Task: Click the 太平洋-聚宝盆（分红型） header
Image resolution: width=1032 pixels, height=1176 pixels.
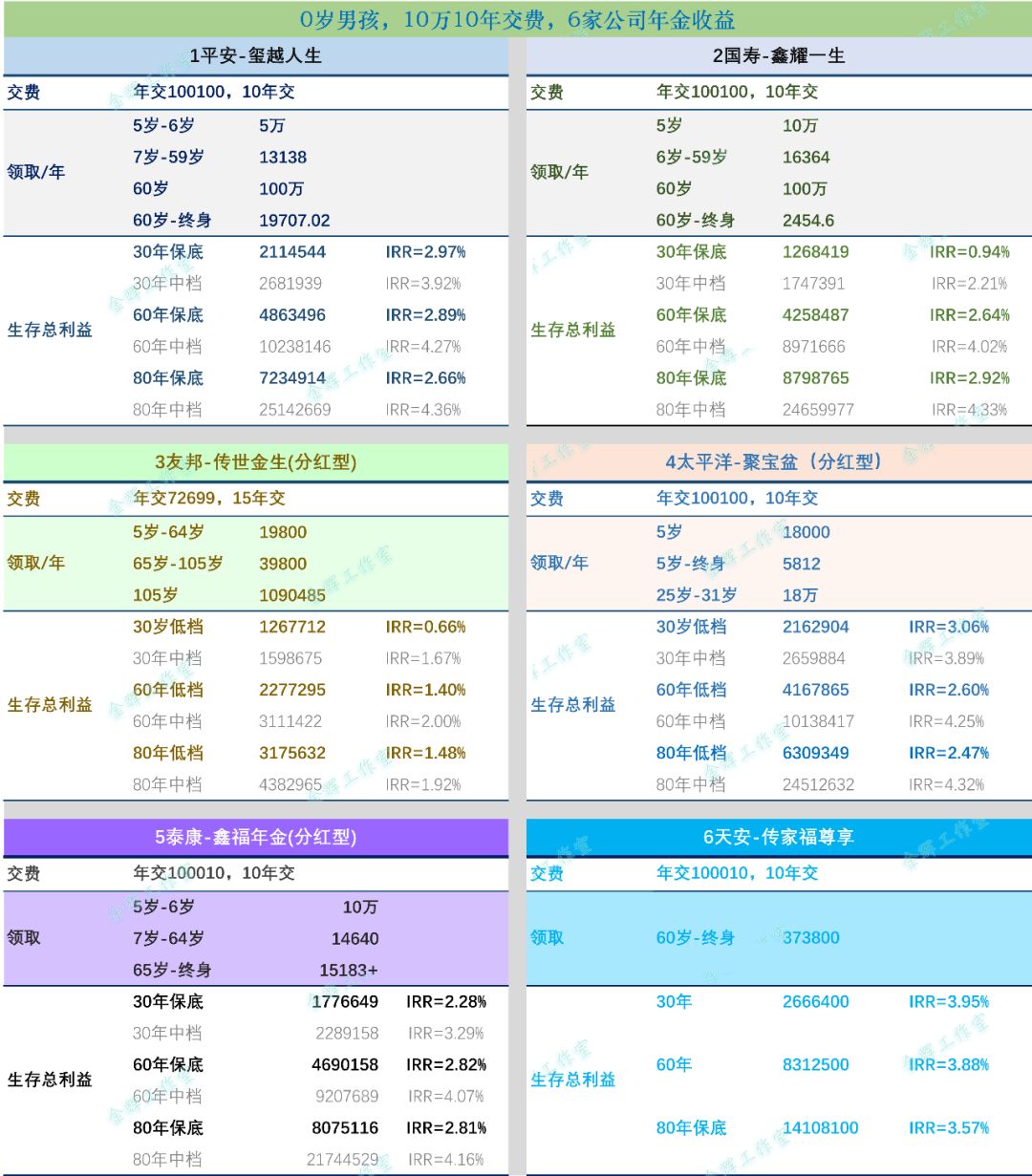Action: click(779, 460)
